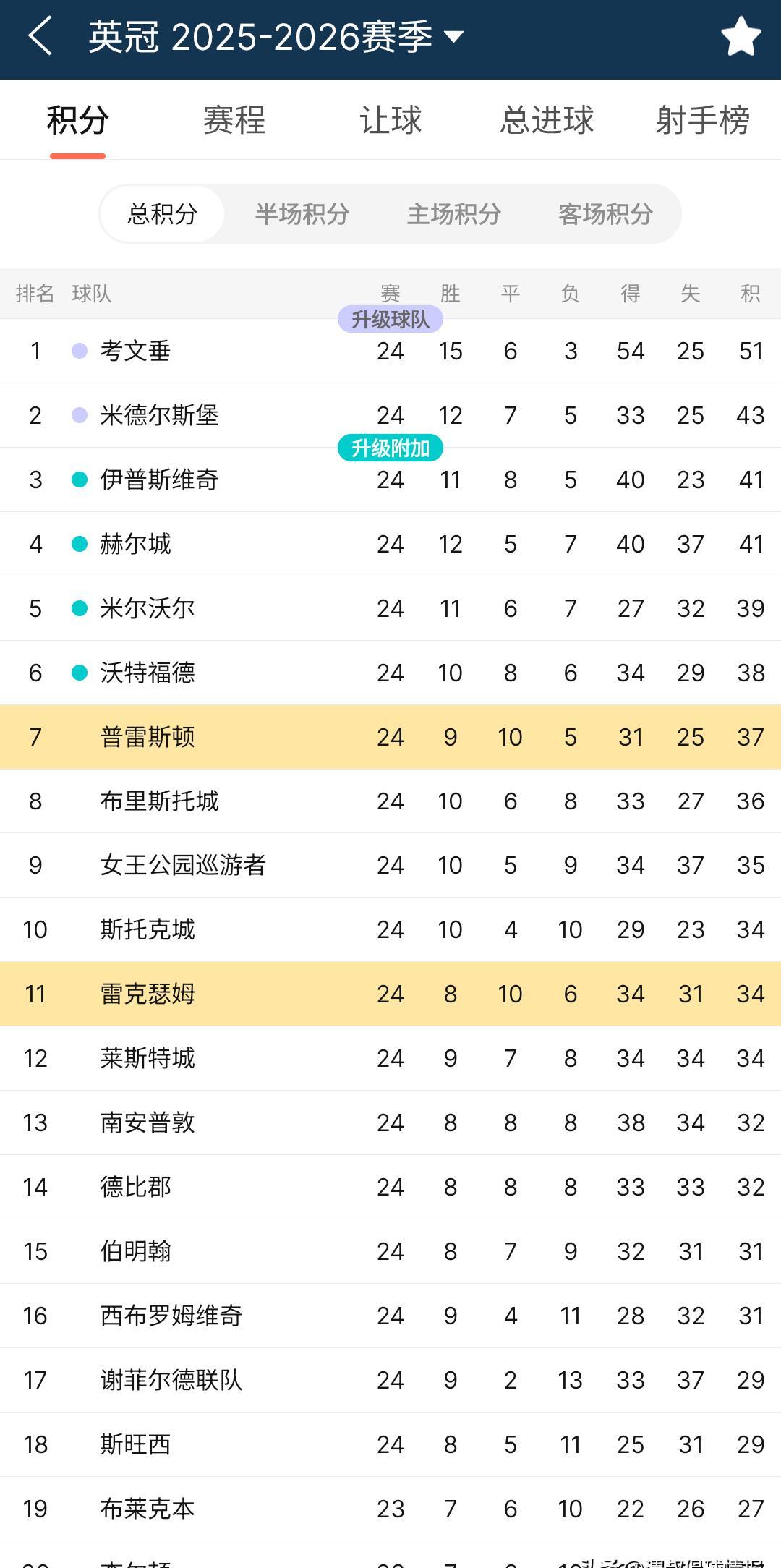Click the purple dot beside 考文垂
The width and height of the screenshot is (781, 1568).
[81, 351]
